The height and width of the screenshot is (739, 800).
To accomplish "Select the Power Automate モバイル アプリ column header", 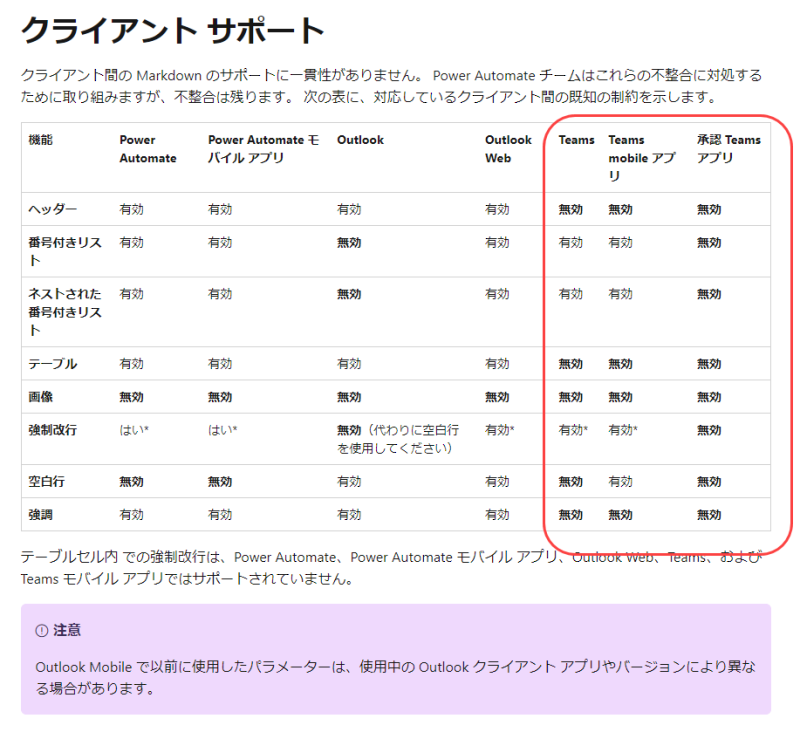I will (263, 149).
